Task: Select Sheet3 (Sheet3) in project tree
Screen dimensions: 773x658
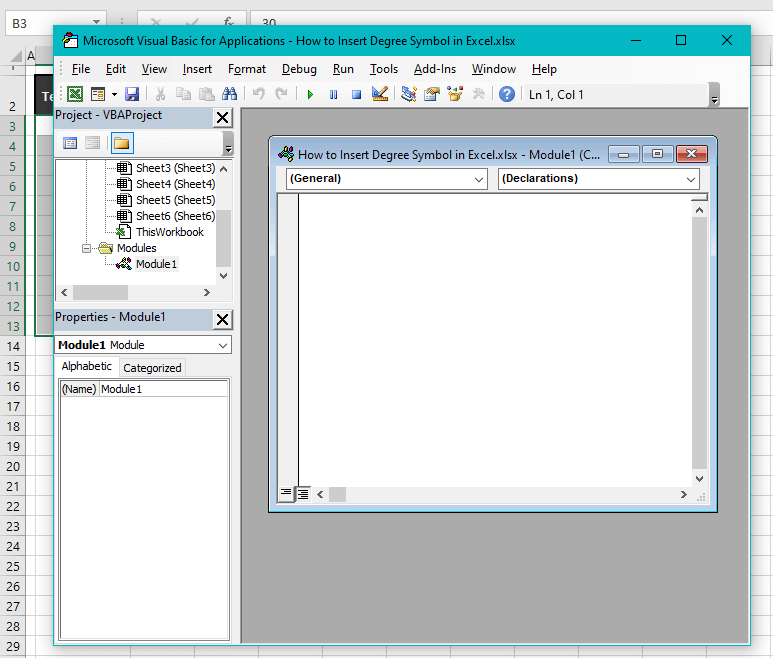Action: [176, 168]
